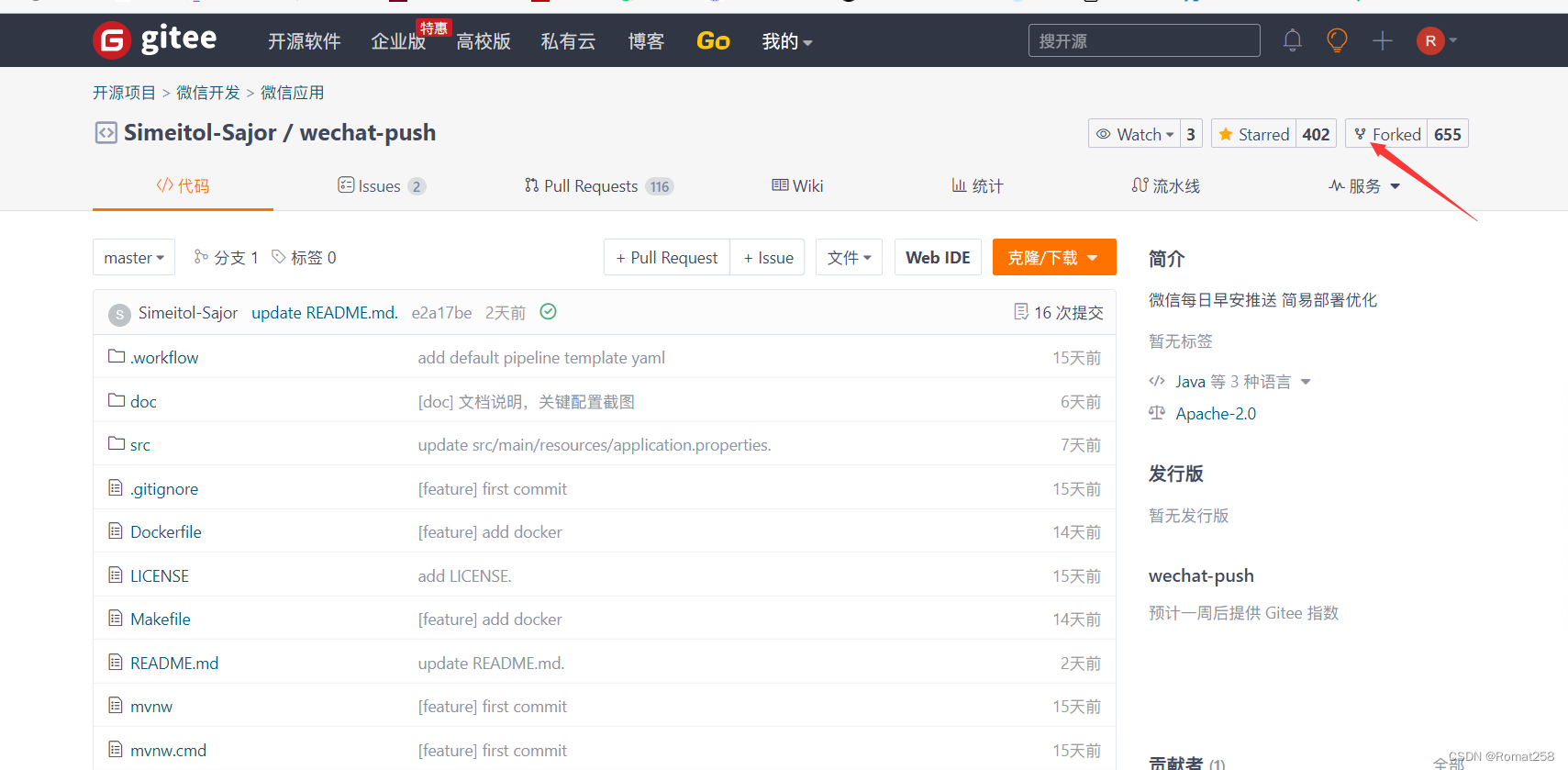Open the Web IDE button
The width and height of the screenshot is (1568, 770).
(x=938, y=257)
